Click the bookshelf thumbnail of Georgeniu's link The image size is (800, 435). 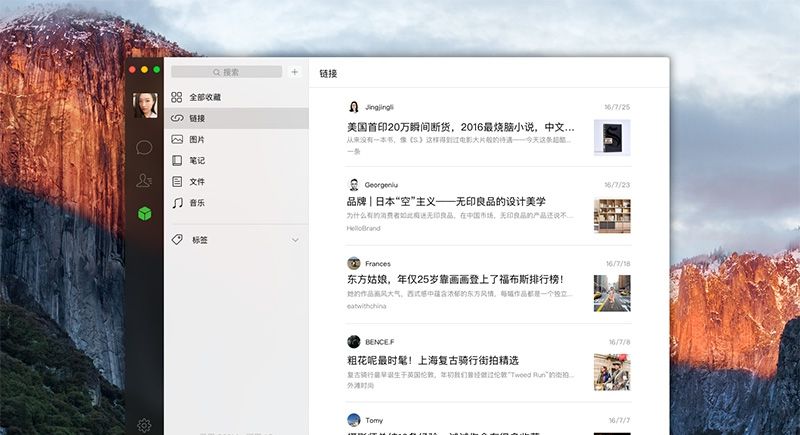(612, 216)
